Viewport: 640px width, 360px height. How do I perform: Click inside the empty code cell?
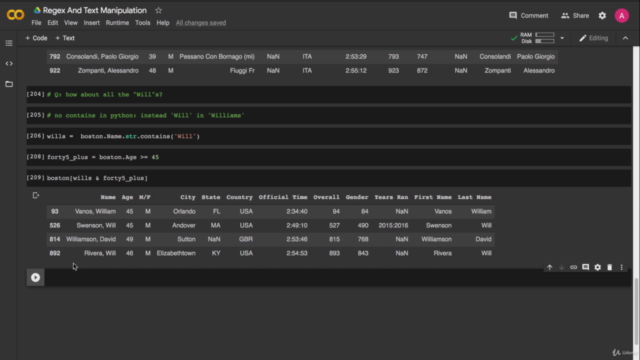coord(338,278)
